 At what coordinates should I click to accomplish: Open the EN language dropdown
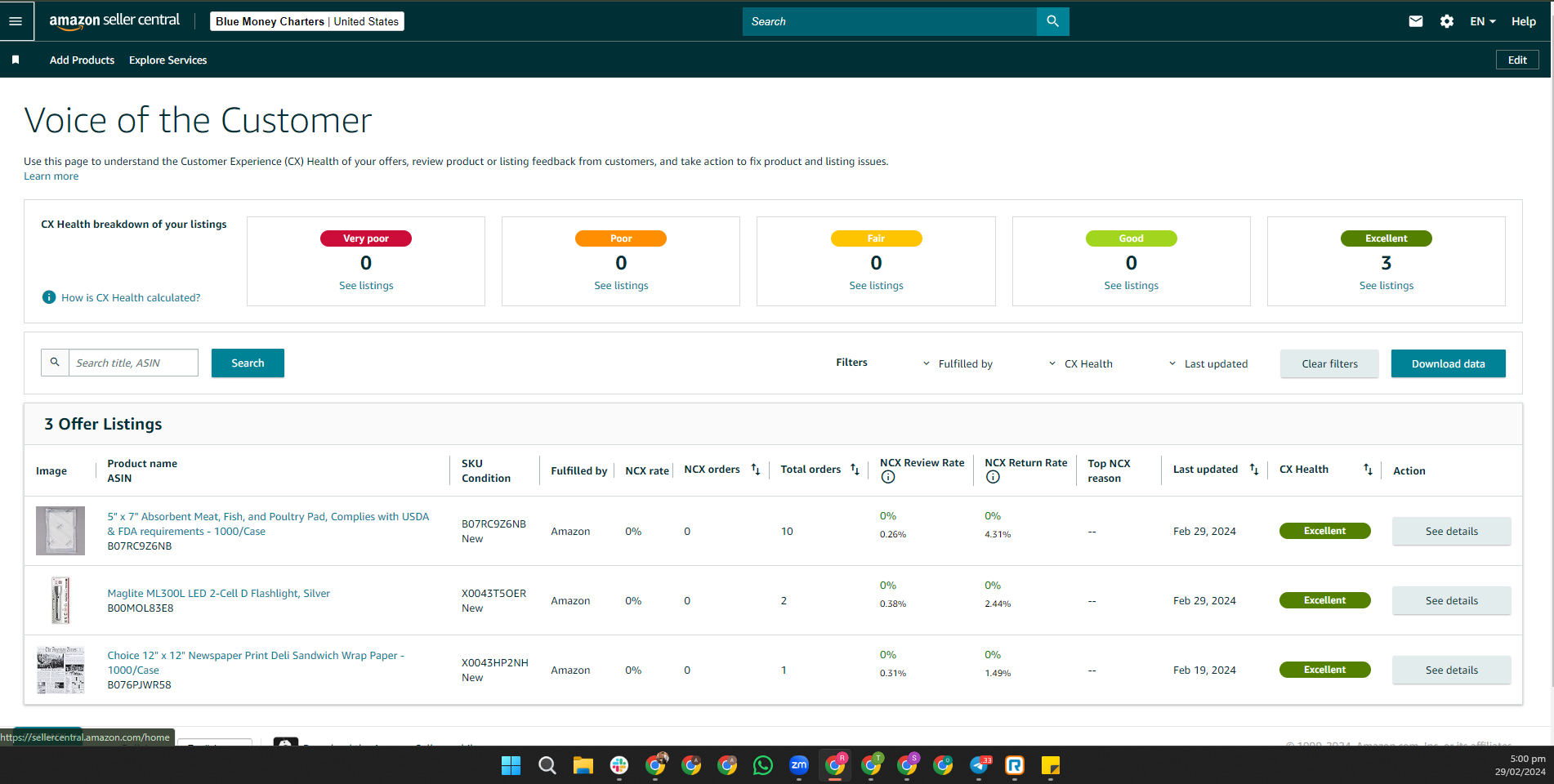(1483, 21)
